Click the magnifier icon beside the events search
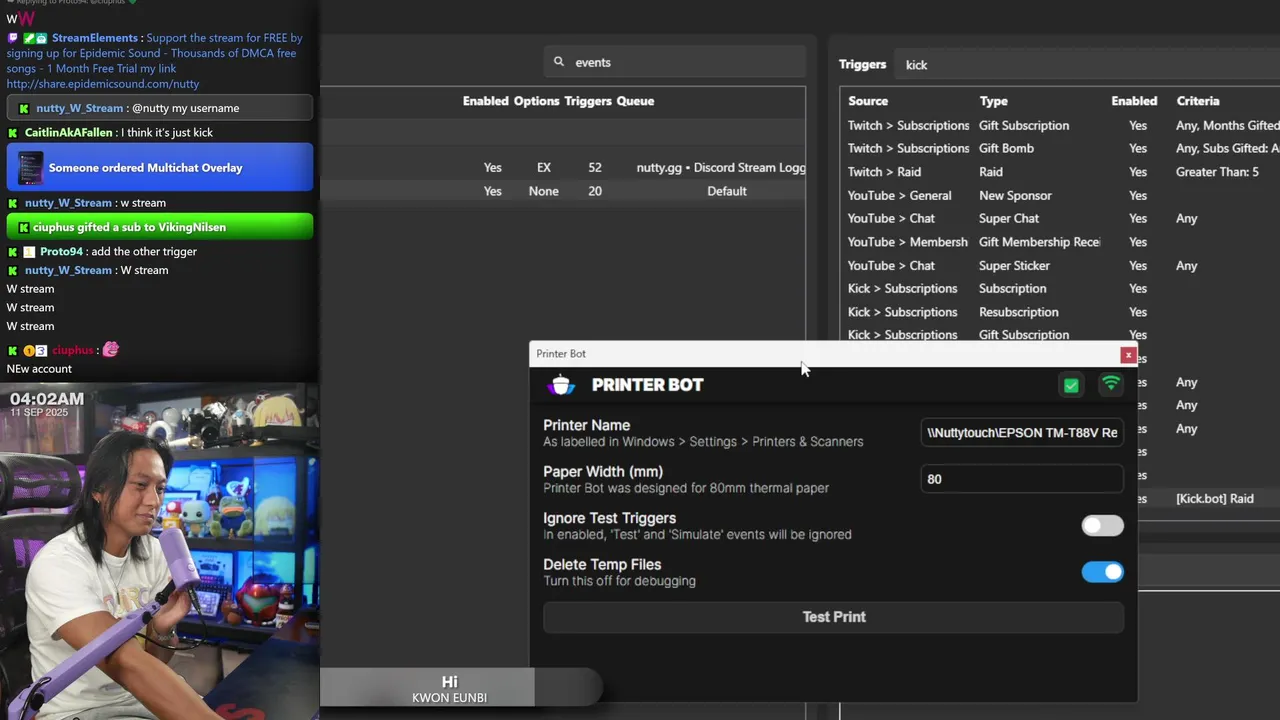1280x720 pixels. tap(559, 62)
